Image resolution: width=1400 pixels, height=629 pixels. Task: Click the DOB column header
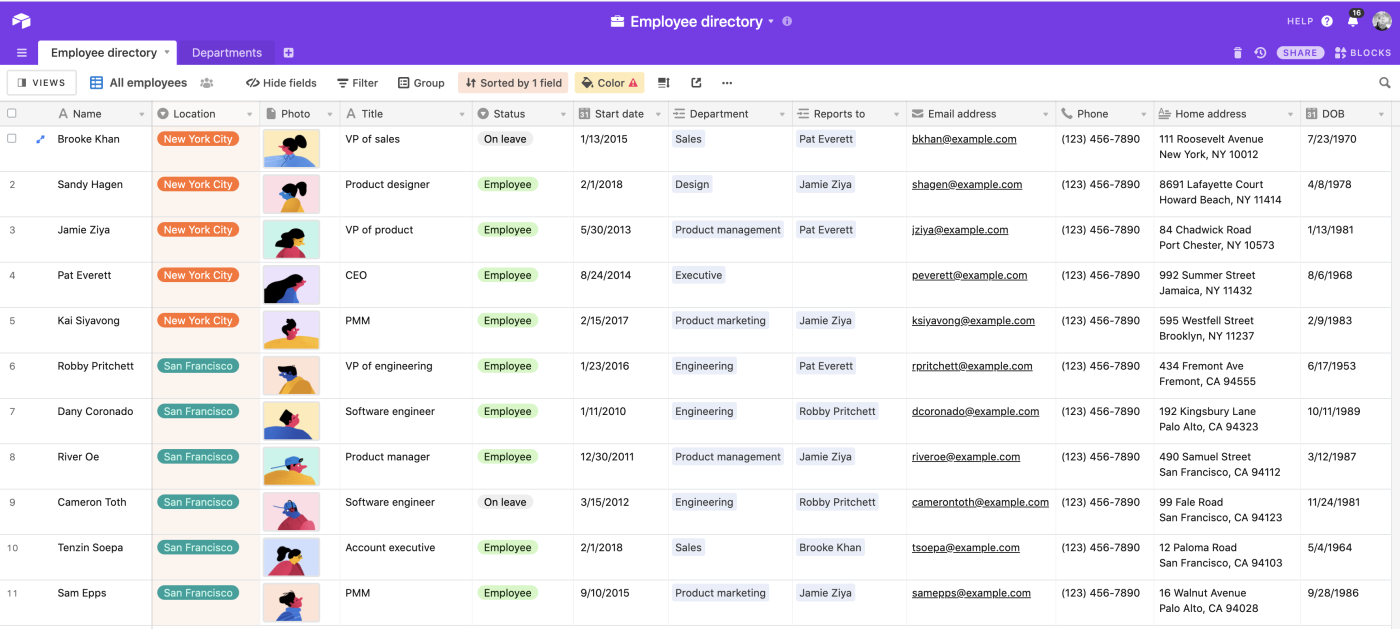(x=1346, y=114)
